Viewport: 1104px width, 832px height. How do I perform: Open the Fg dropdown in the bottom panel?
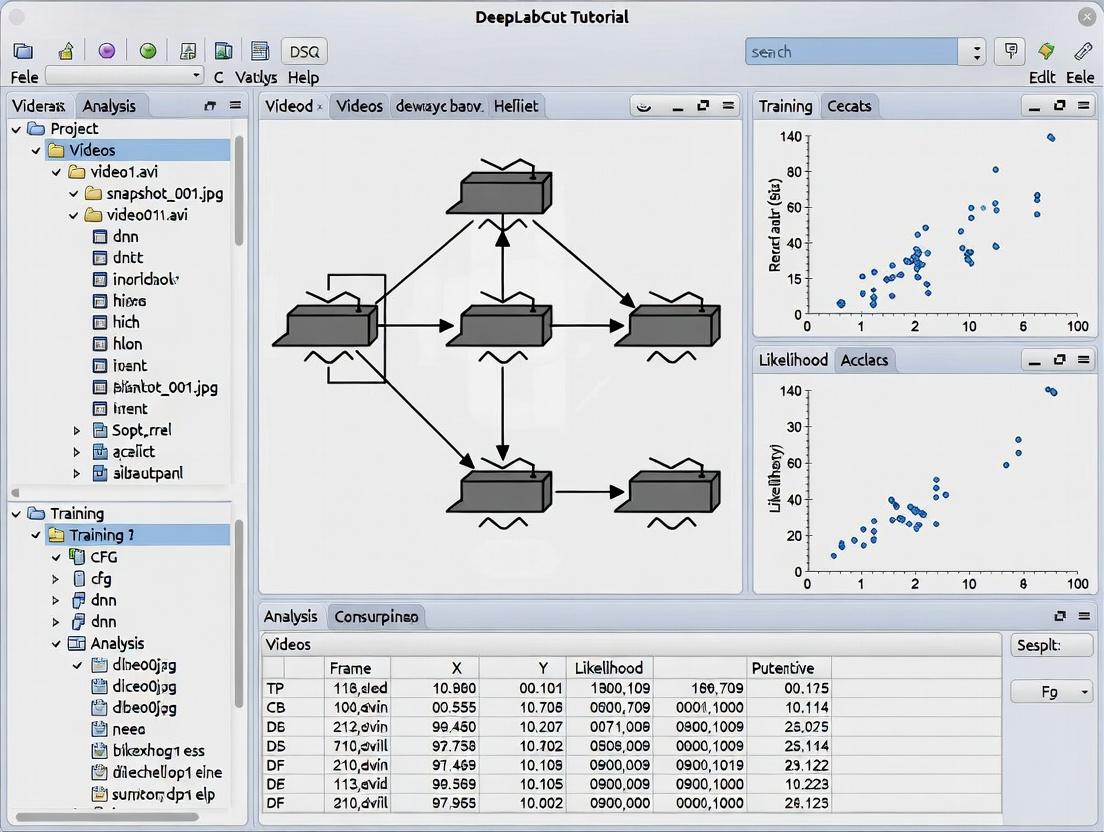[1050, 691]
